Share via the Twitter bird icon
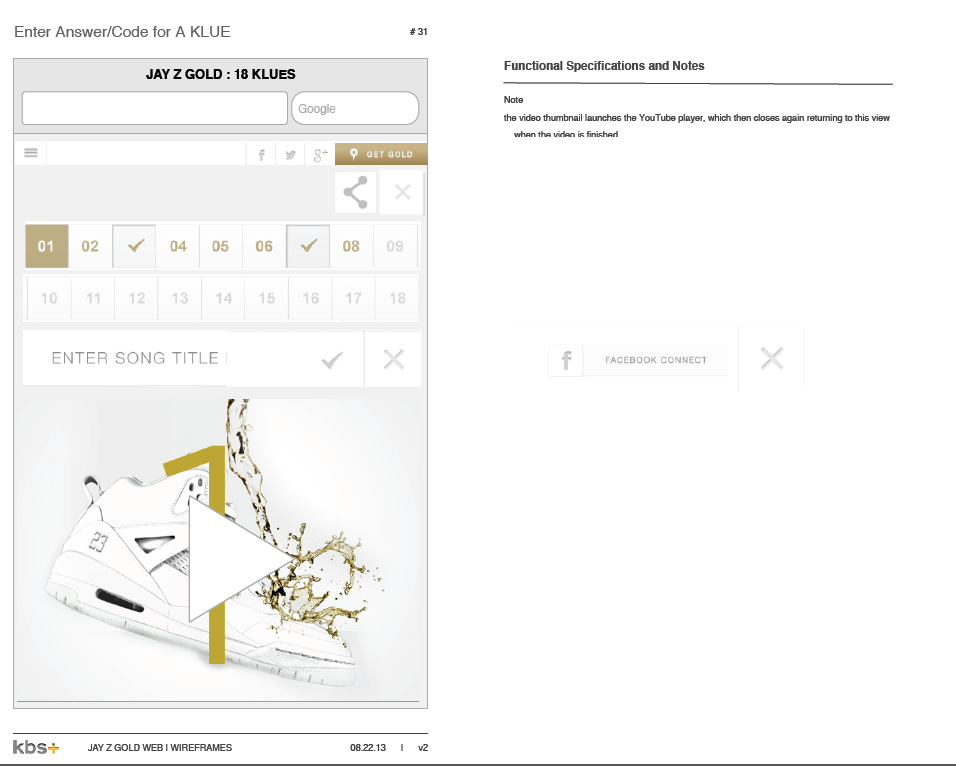The height and width of the screenshot is (766, 956). [x=291, y=155]
